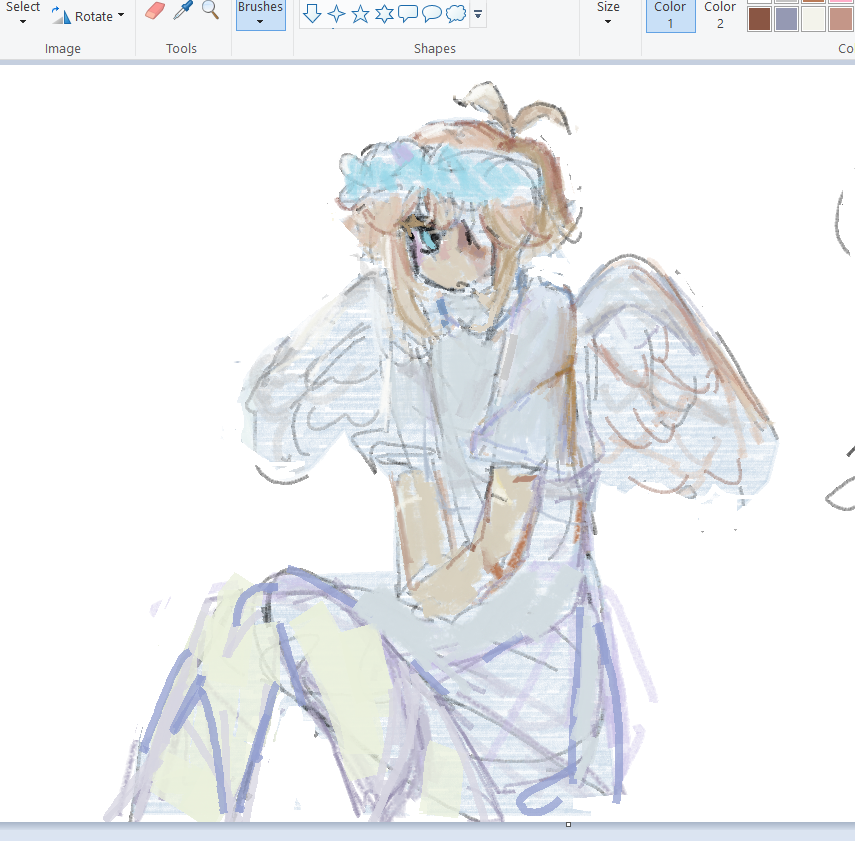Pick the brown color swatch
The image size is (855, 841).
pyautogui.click(x=760, y=19)
